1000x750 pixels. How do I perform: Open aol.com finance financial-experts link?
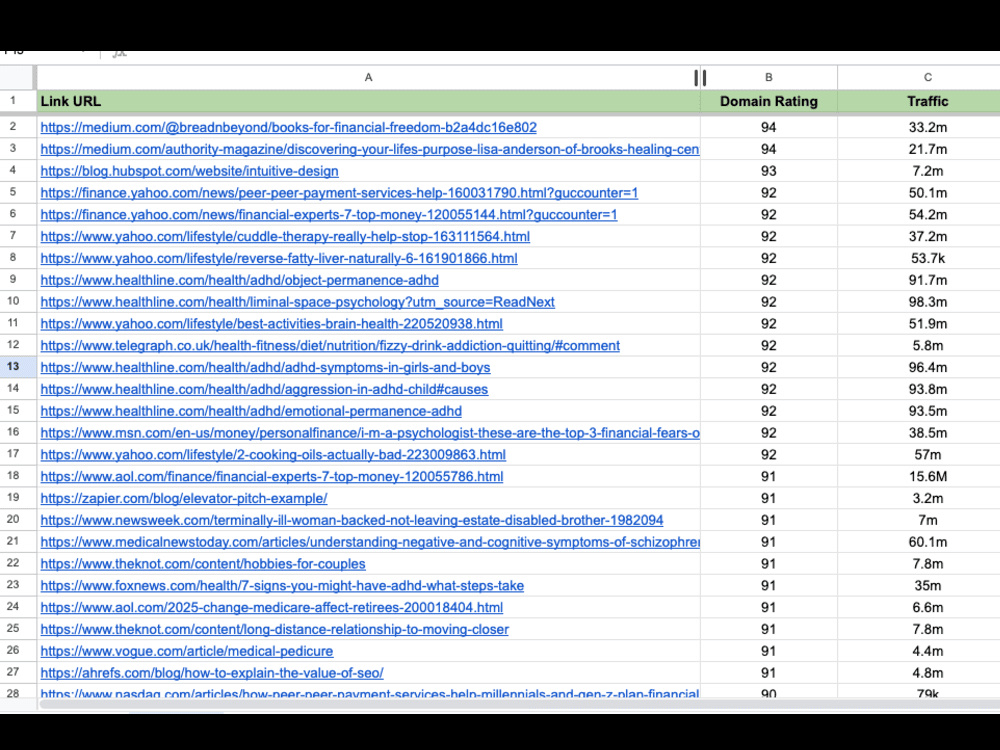[272, 476]
